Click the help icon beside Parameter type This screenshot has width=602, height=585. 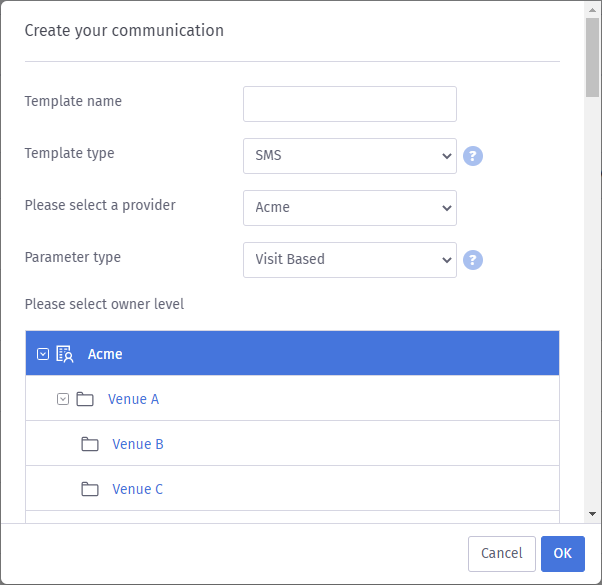coord(473,260)
